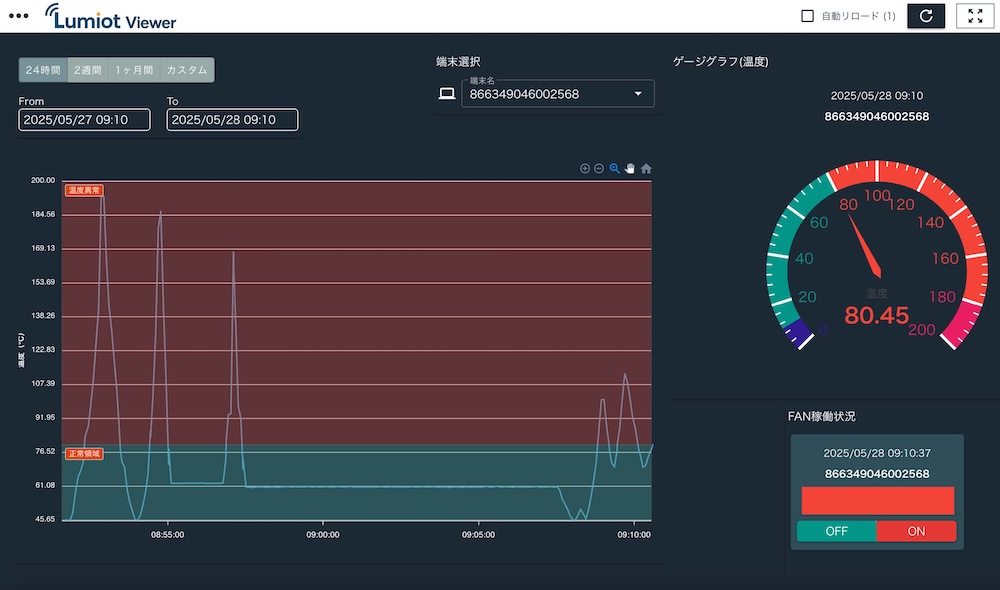This screenshot has width=1000, height=590.
Task: Click the chart zoom in plus icon
Action: pos(585,169)
